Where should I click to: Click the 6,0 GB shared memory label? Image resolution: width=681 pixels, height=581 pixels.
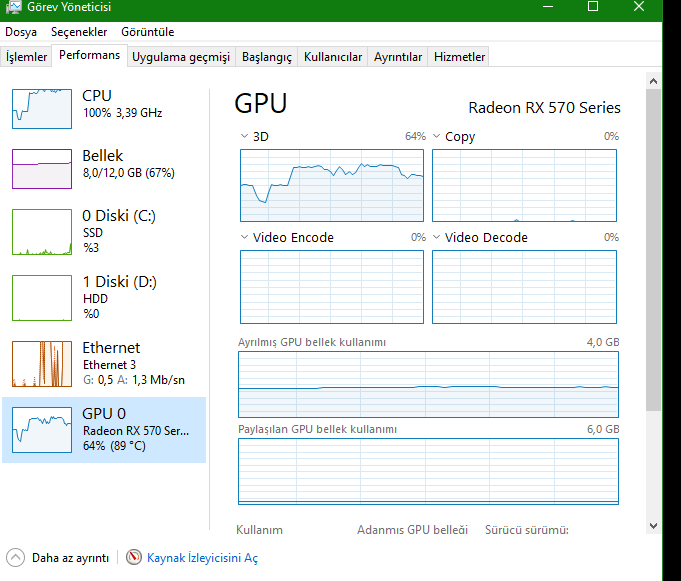(603, 429)
